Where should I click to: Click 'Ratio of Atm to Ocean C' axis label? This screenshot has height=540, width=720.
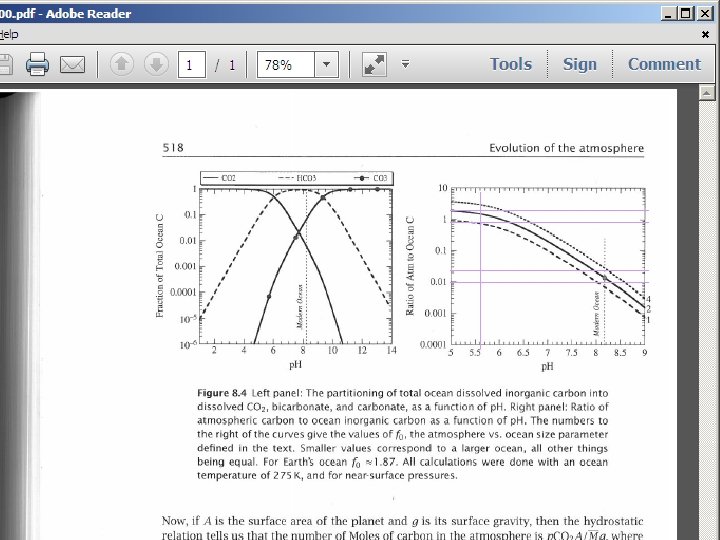pyautogui.click(x=410, y=265)
